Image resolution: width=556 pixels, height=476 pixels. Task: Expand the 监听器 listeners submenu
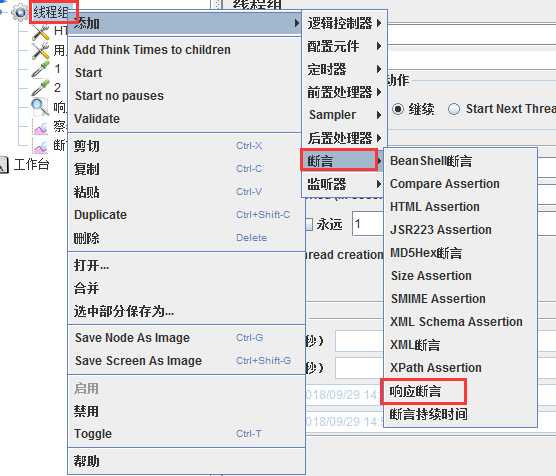[x=343, y=184]
